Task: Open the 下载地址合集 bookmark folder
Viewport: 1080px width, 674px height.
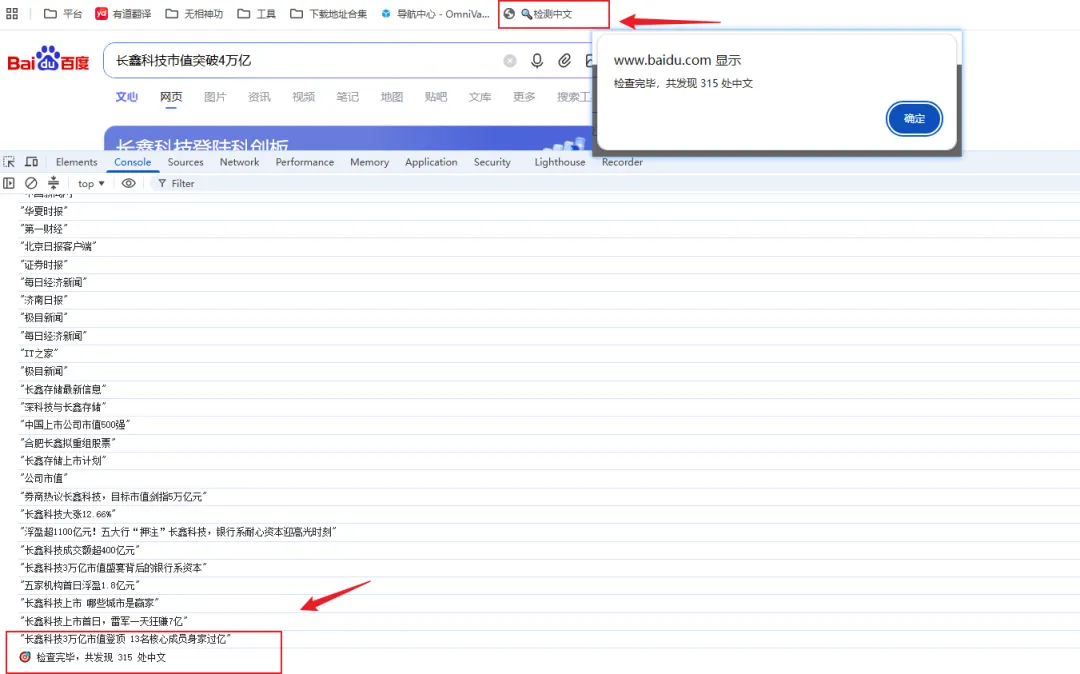Action: 329,14
